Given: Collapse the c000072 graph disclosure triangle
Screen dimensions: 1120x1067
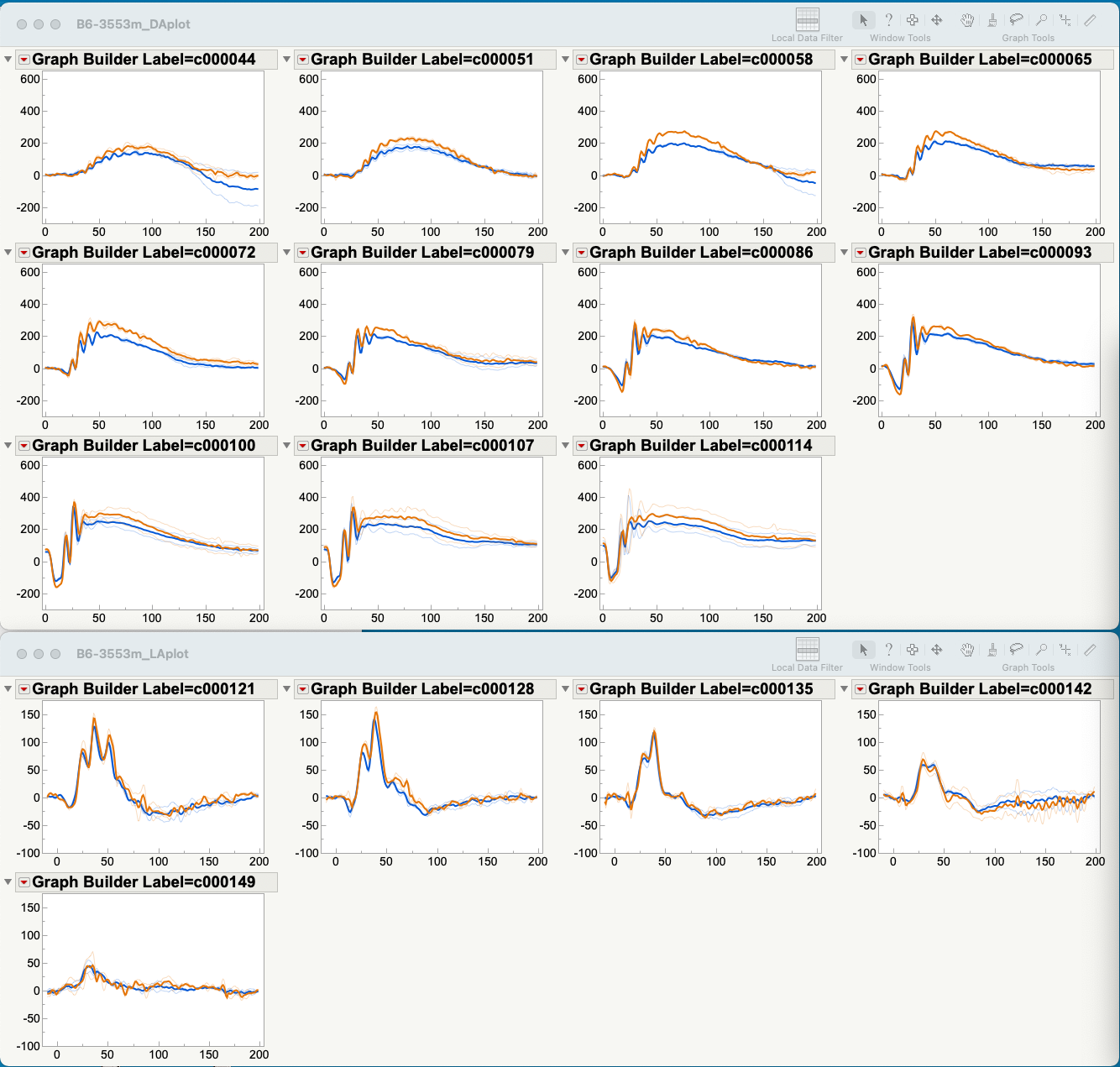Looking at the screenshot, I should point(7,253).
